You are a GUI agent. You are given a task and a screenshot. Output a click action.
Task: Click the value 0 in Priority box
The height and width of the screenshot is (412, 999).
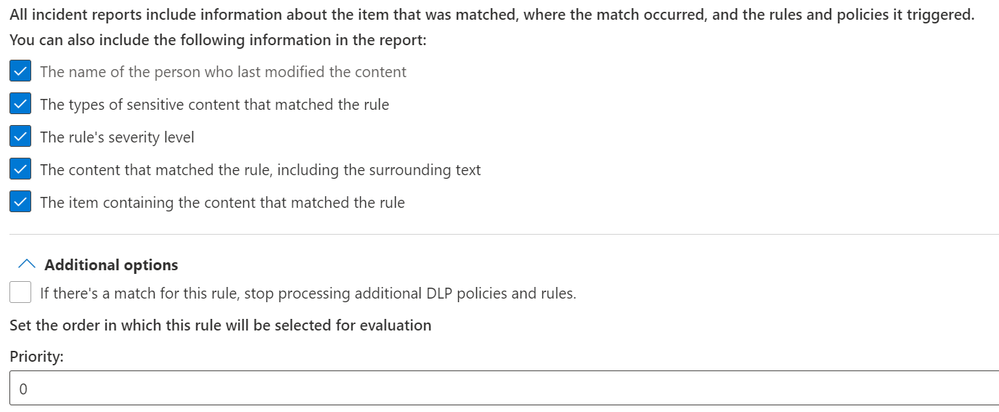(22, 389)
